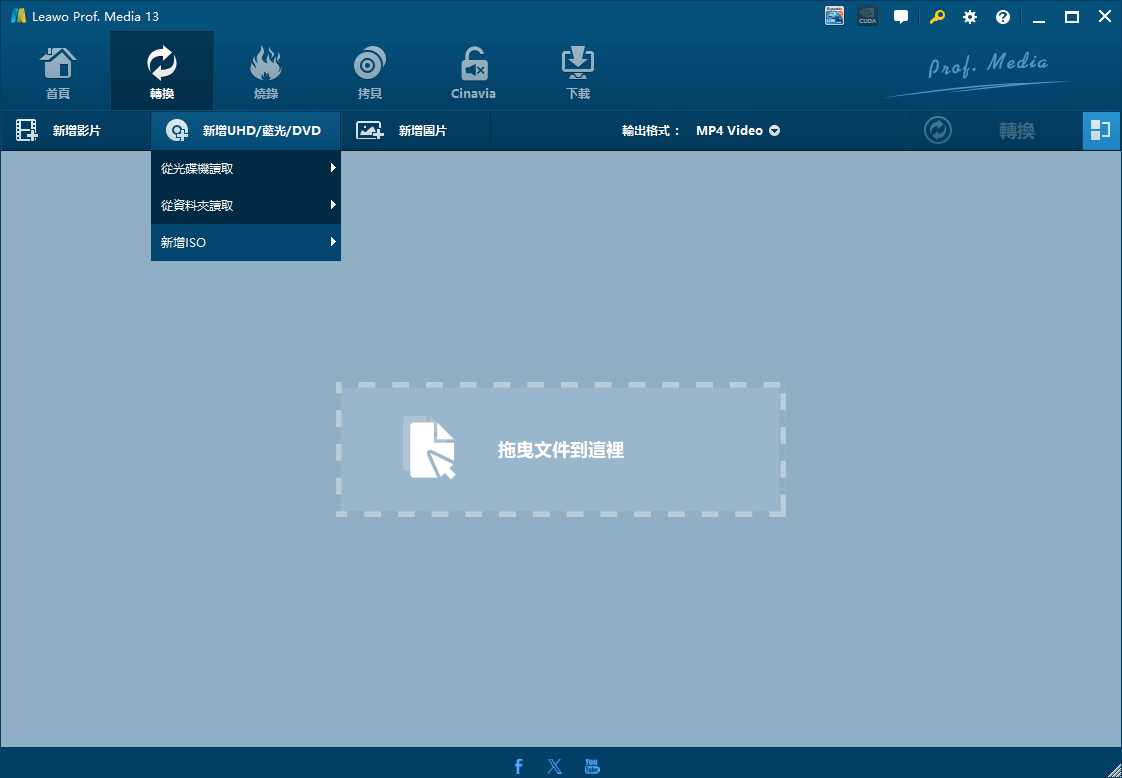Open the 首頁 home module
The width and height of the screenshot is (1122, 778).
pos(58,72)
